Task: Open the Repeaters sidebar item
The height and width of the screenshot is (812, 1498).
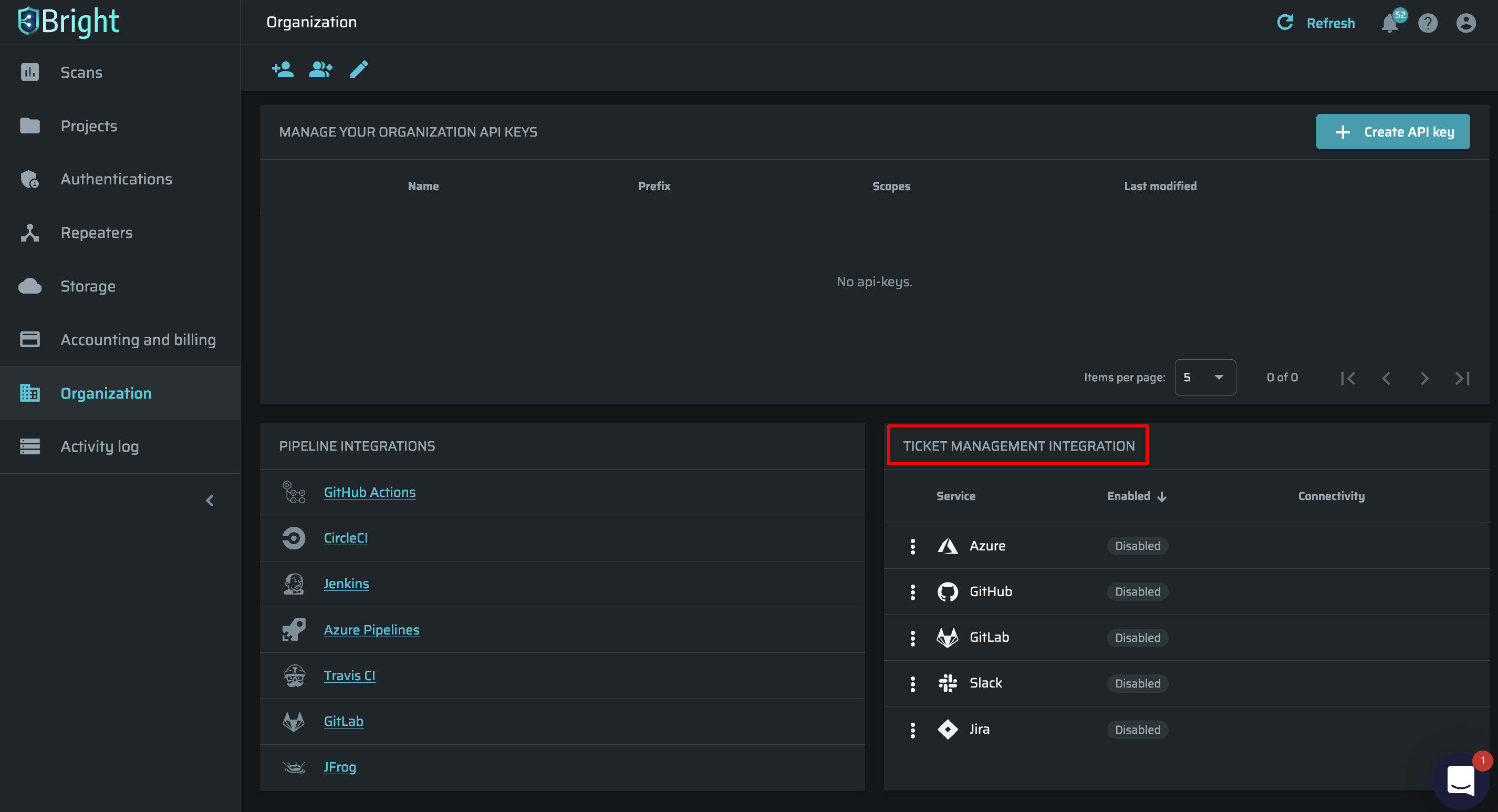Action: [x=97, y=233]
